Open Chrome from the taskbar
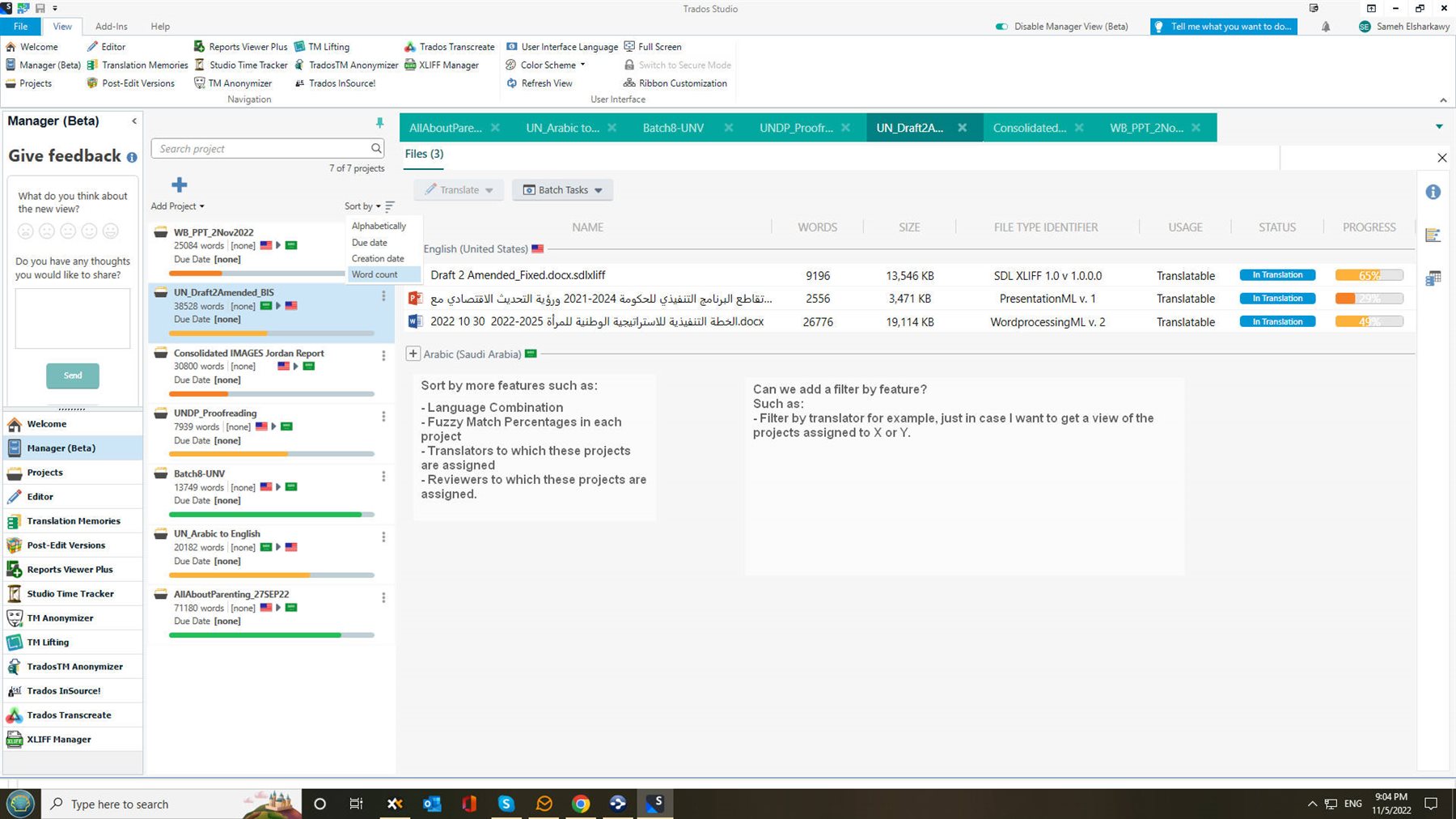 click(x=581, y=804)
